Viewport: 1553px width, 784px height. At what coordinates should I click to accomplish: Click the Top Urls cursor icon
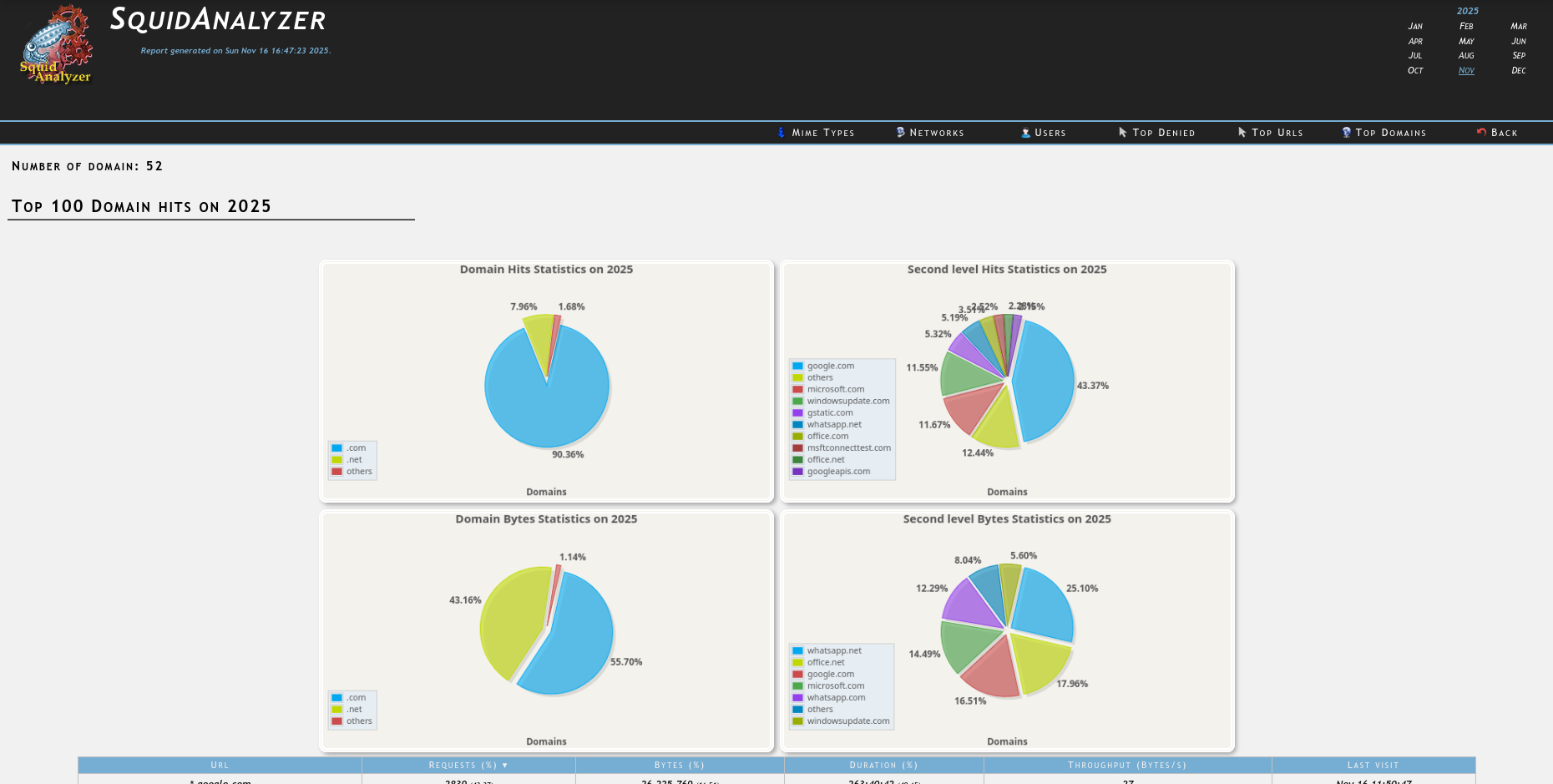pyautogui.click(x=1242, y=132)
